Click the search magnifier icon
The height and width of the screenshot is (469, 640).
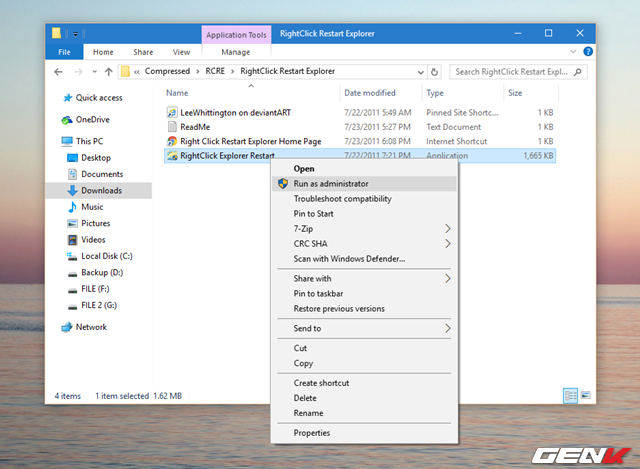point(578,72)
